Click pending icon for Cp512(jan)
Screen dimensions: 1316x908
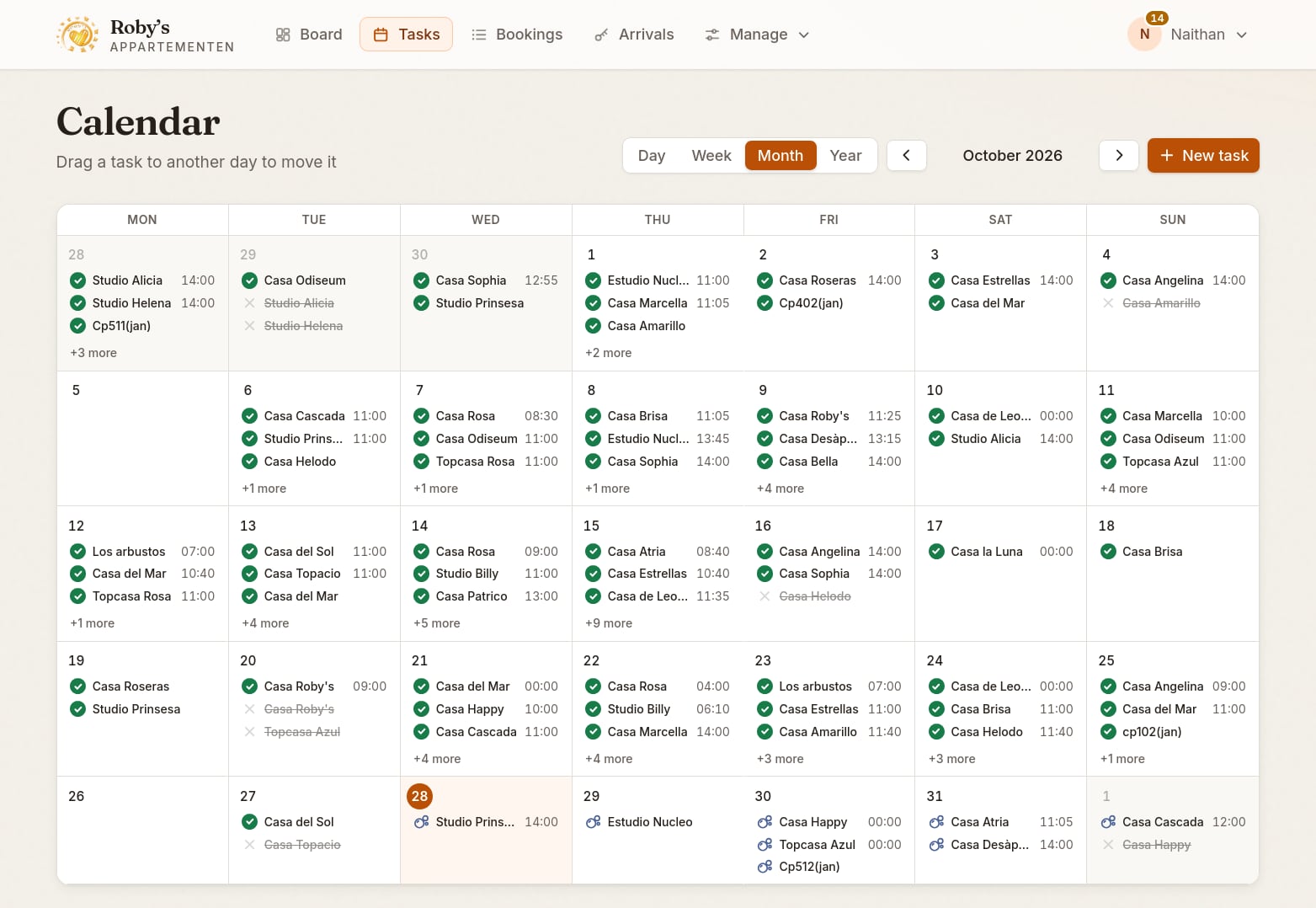point(765,867)
